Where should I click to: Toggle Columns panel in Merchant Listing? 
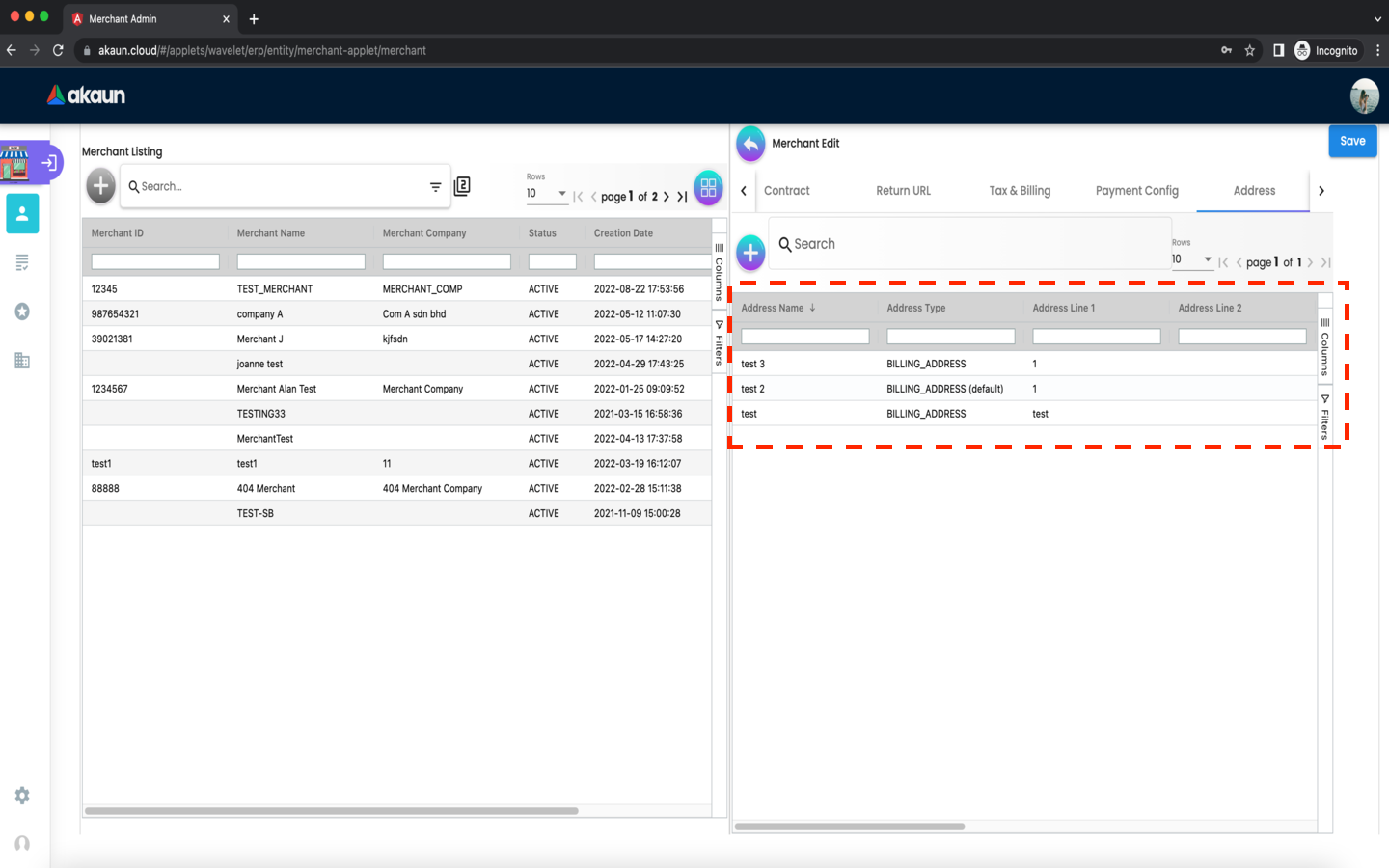[719, 273]
